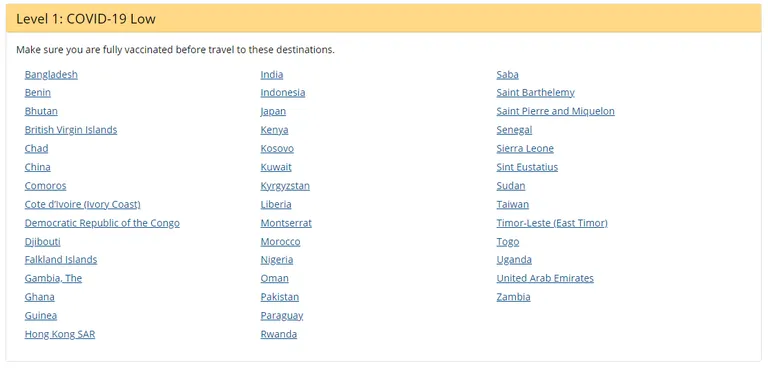This screenshot has width=768, height=368.
Task: Select the Gambia, The link
Action: coord(53,278)
